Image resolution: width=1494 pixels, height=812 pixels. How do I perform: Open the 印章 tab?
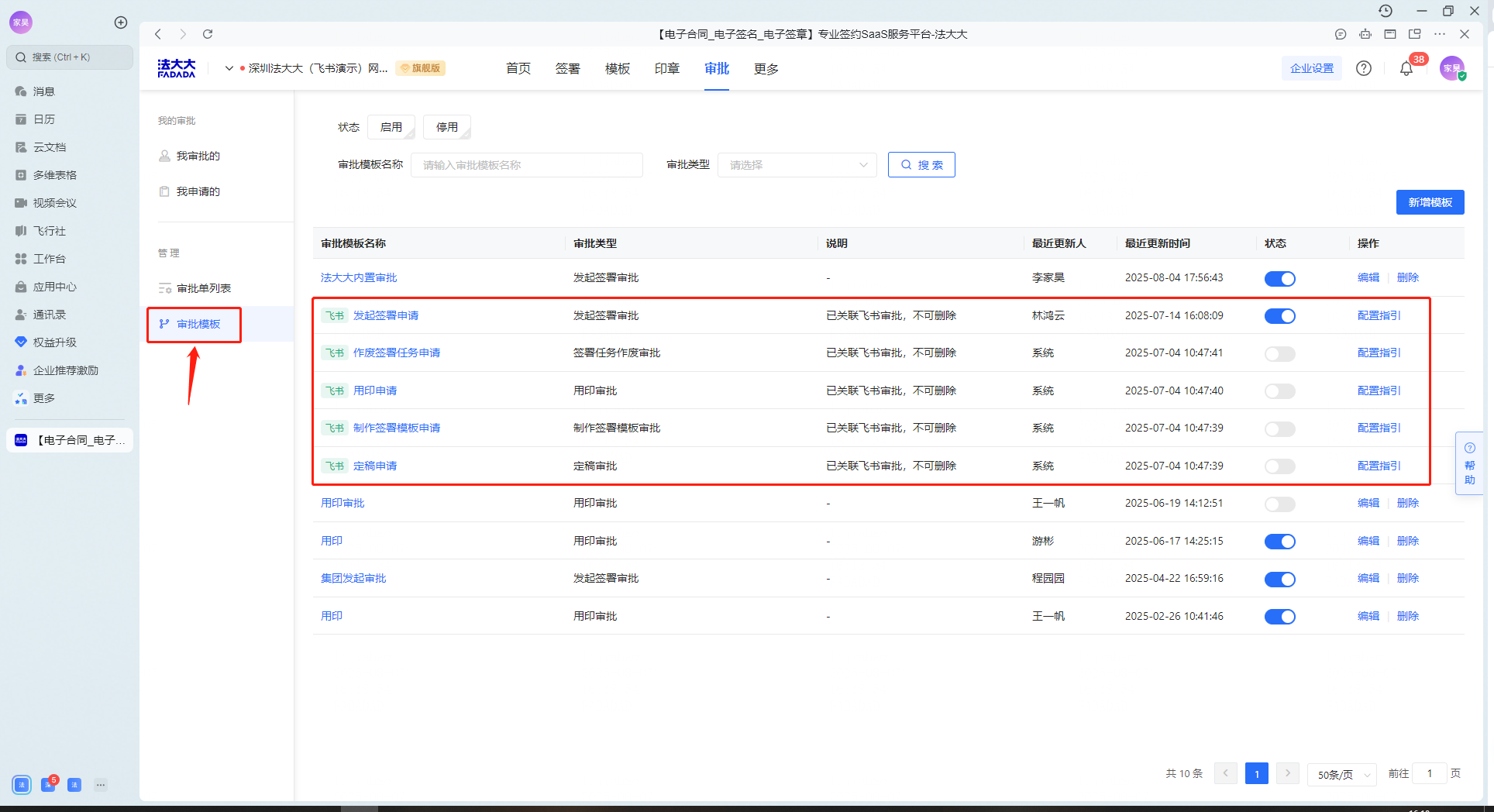(667, 69)
